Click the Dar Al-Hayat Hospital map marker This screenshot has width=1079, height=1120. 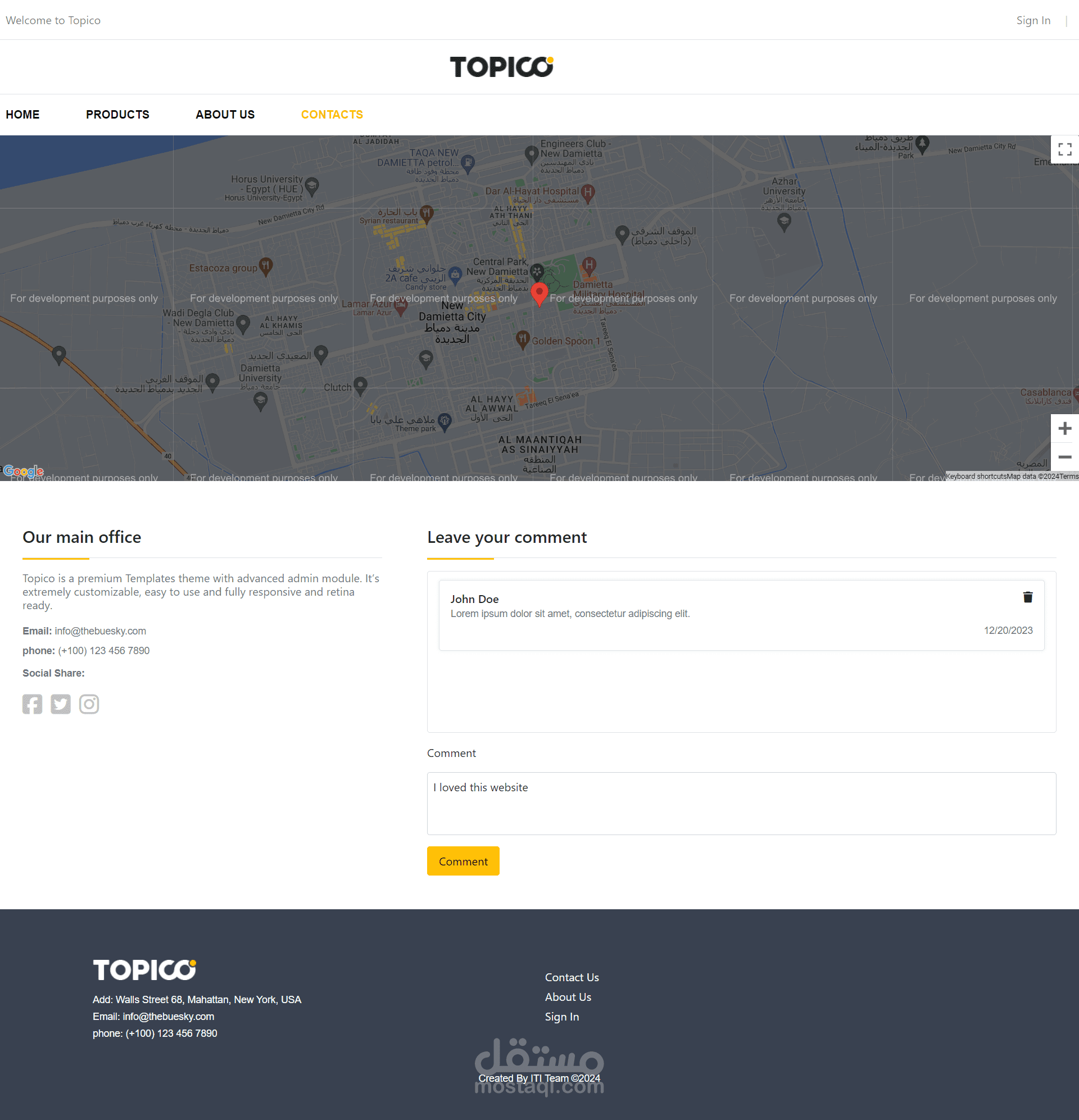587,193
